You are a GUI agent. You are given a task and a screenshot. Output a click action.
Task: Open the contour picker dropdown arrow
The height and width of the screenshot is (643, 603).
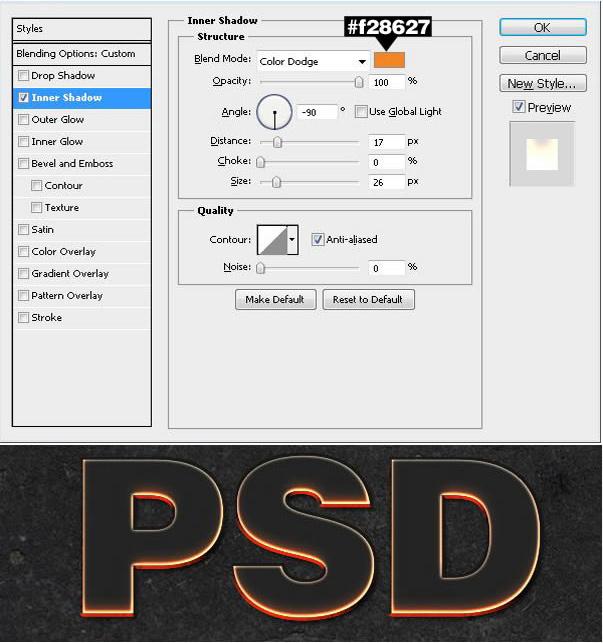tap(292, 239)
